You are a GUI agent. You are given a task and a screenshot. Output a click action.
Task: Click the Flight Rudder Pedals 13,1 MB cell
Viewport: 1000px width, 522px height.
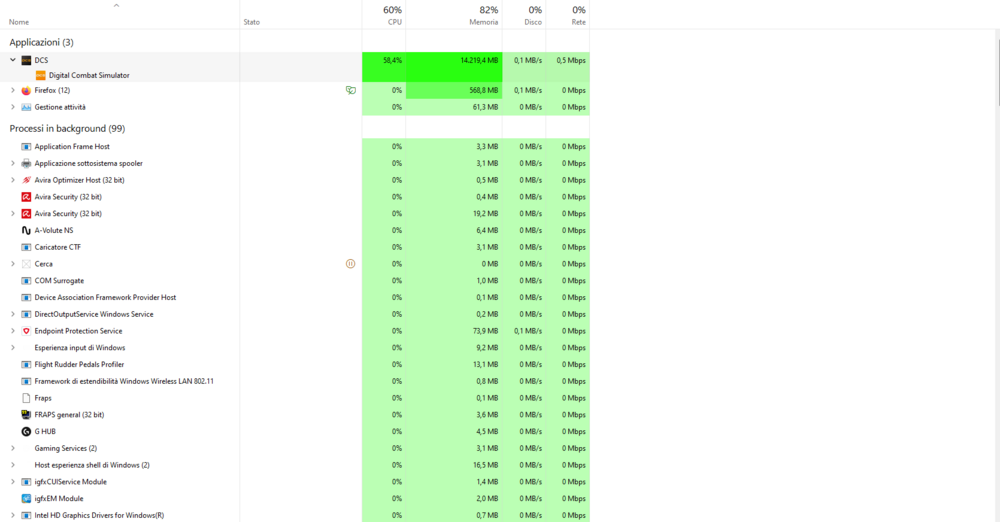tap(454, 364)
